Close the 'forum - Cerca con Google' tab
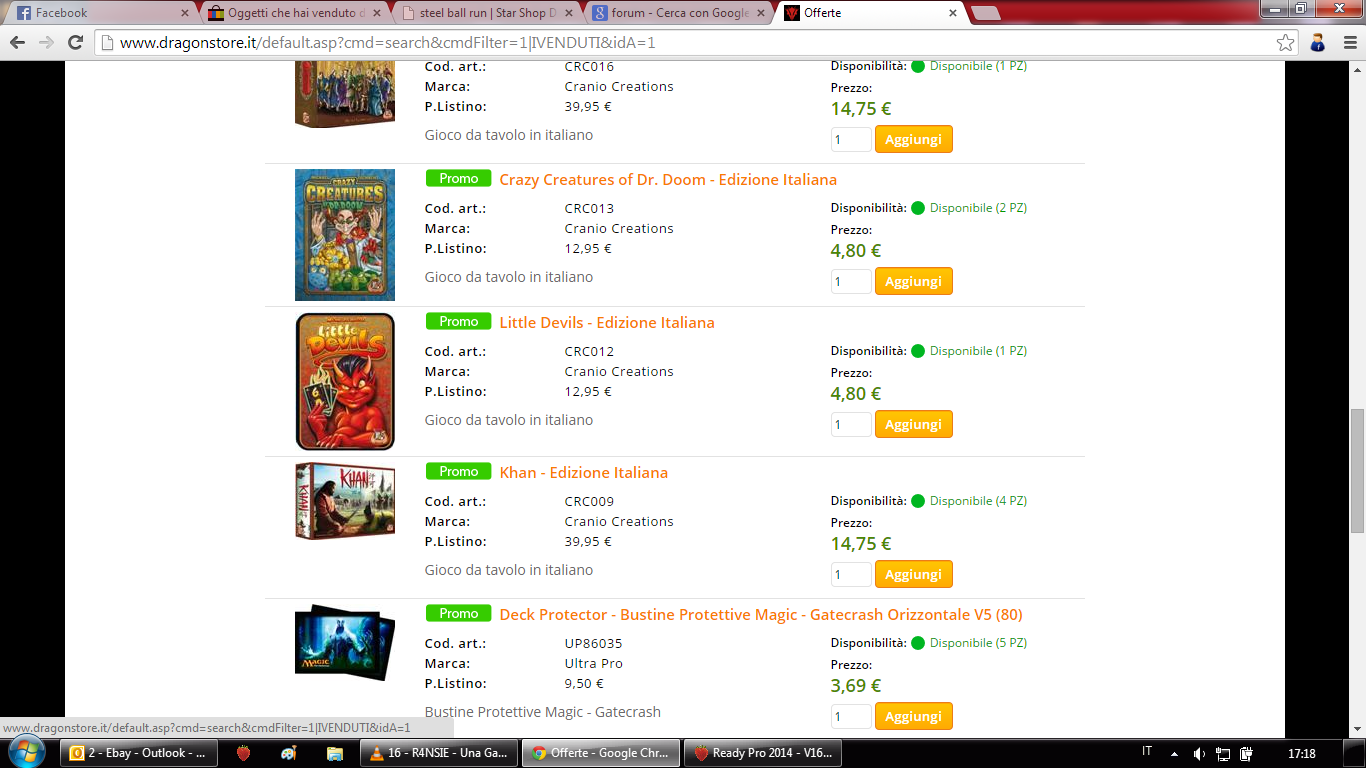The height and width of the screenshot is (768, 1366). point(760,14)
